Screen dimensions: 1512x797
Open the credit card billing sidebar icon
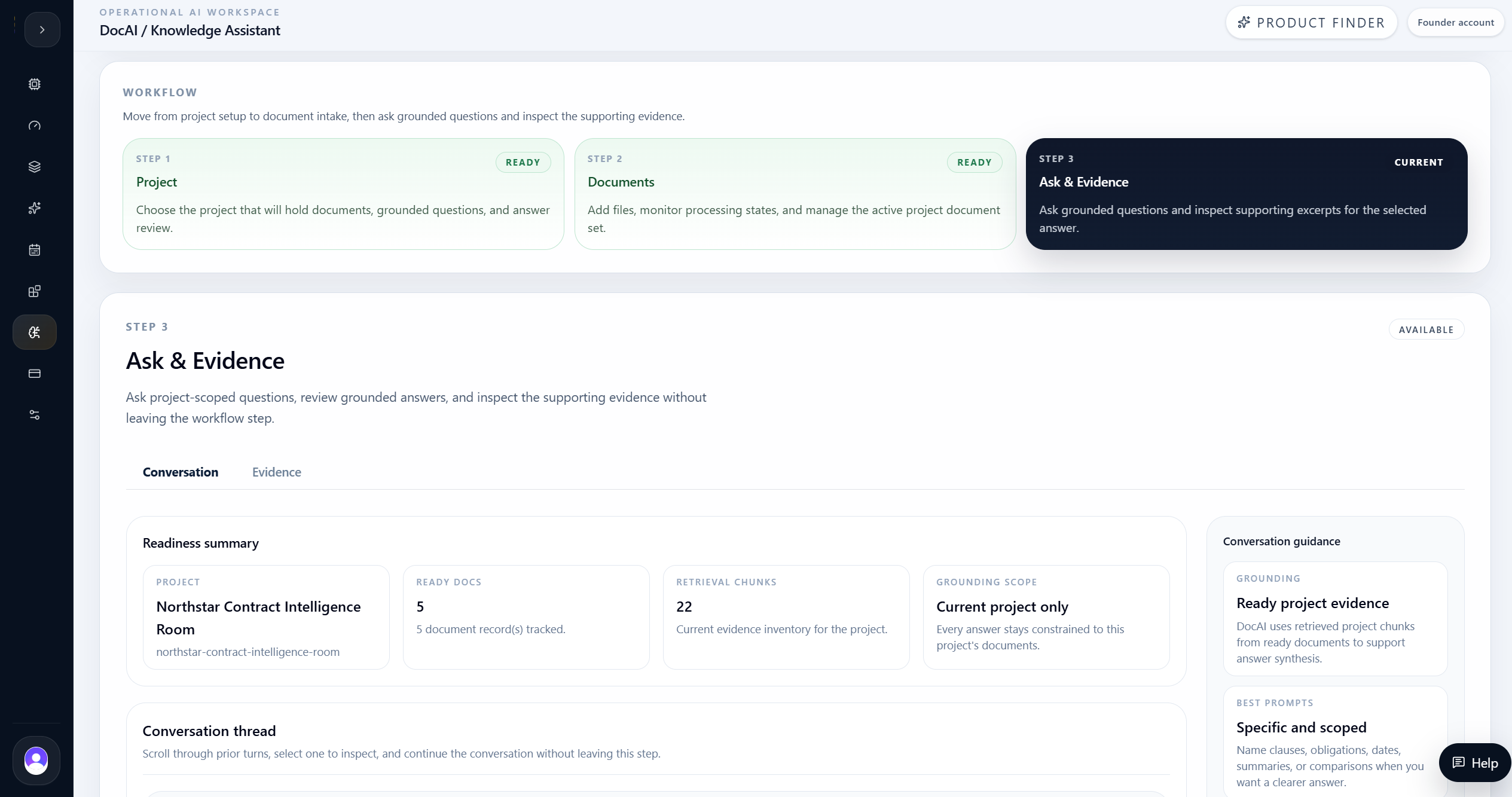click(35, 374)
